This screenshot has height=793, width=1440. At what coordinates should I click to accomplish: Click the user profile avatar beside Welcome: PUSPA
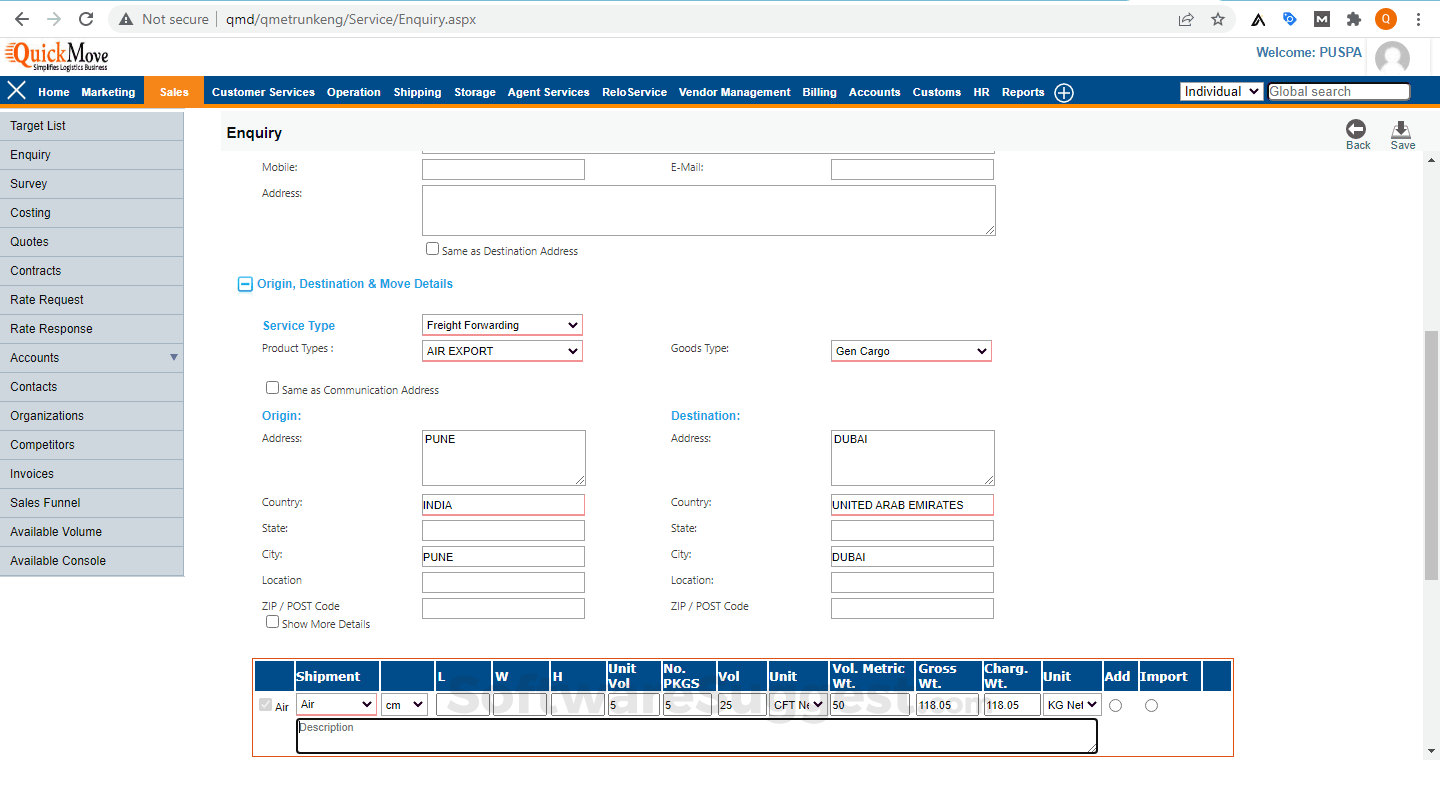coord(1391,57)
